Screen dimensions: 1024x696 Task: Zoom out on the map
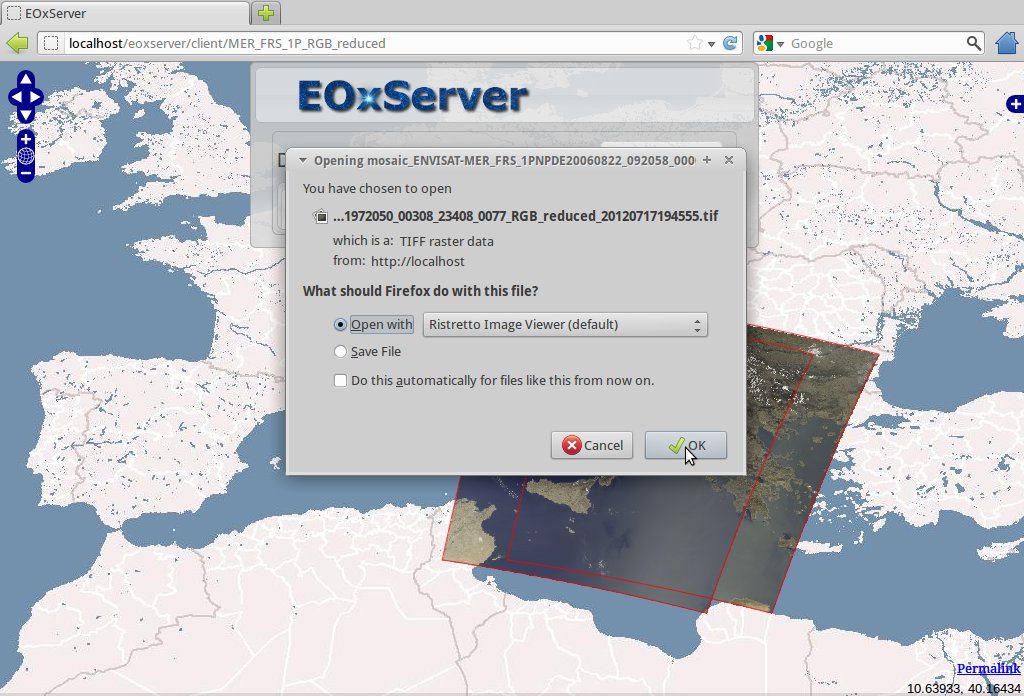pyautogui.click(x=26, y=174)
